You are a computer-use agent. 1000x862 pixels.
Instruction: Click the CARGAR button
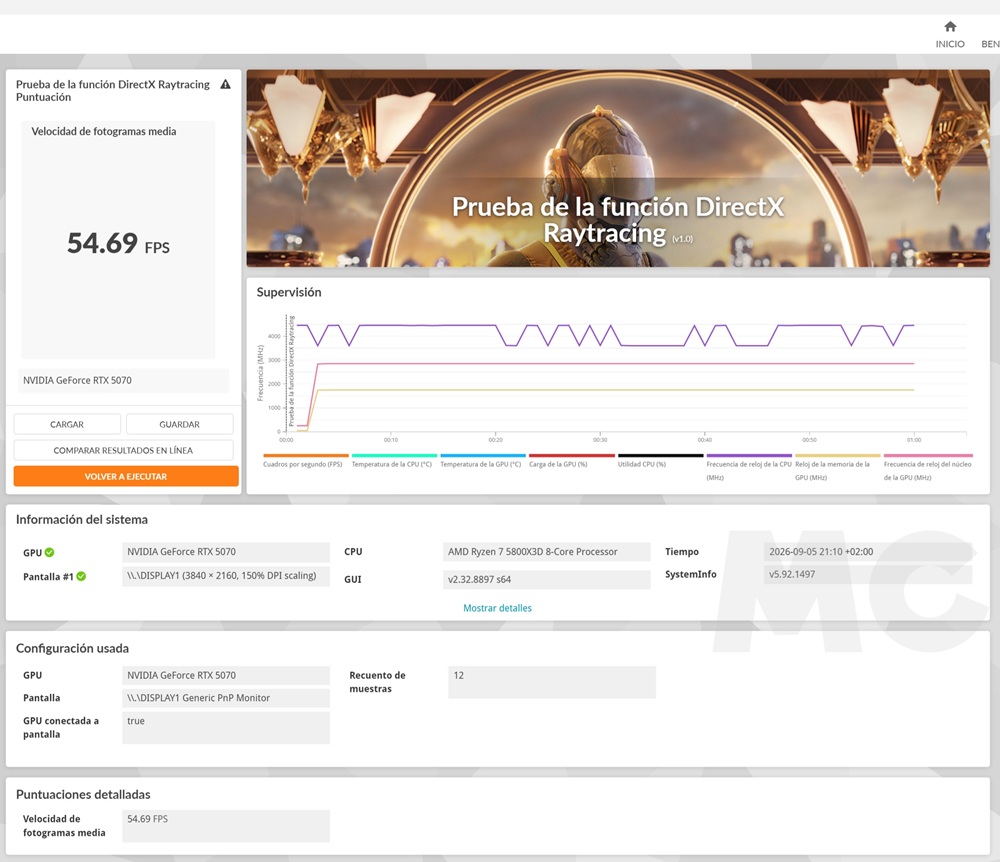point(67,425)
